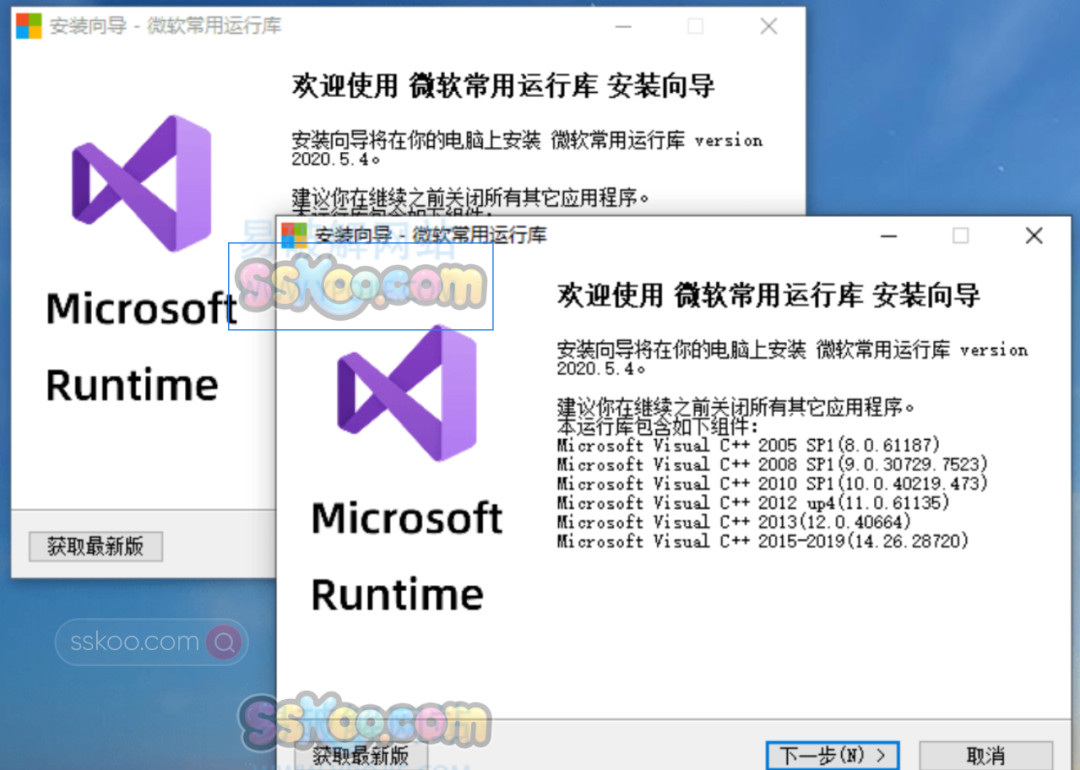The height and width of the screenshot is (770, 1080).
Task: Click sskoo.com search field on desktop
Action: pos(151,642)
